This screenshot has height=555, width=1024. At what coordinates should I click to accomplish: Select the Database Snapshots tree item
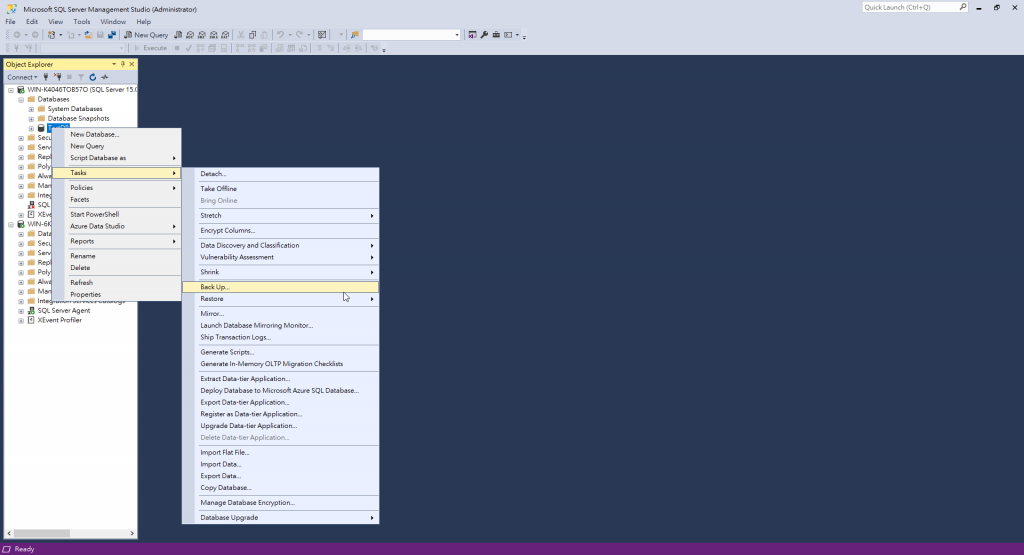pos(78,119)
